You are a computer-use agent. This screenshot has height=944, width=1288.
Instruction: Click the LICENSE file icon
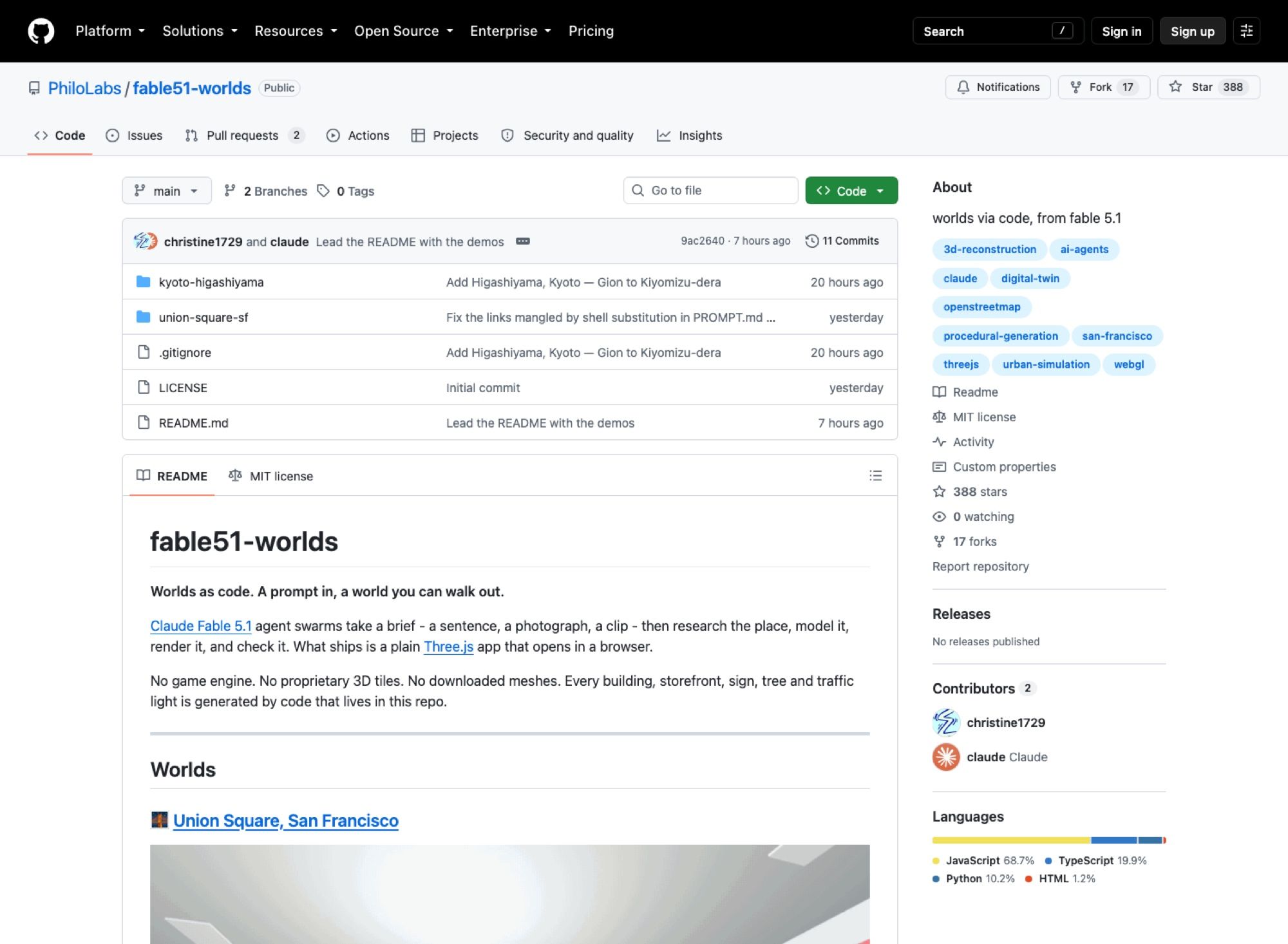point(144,388)
